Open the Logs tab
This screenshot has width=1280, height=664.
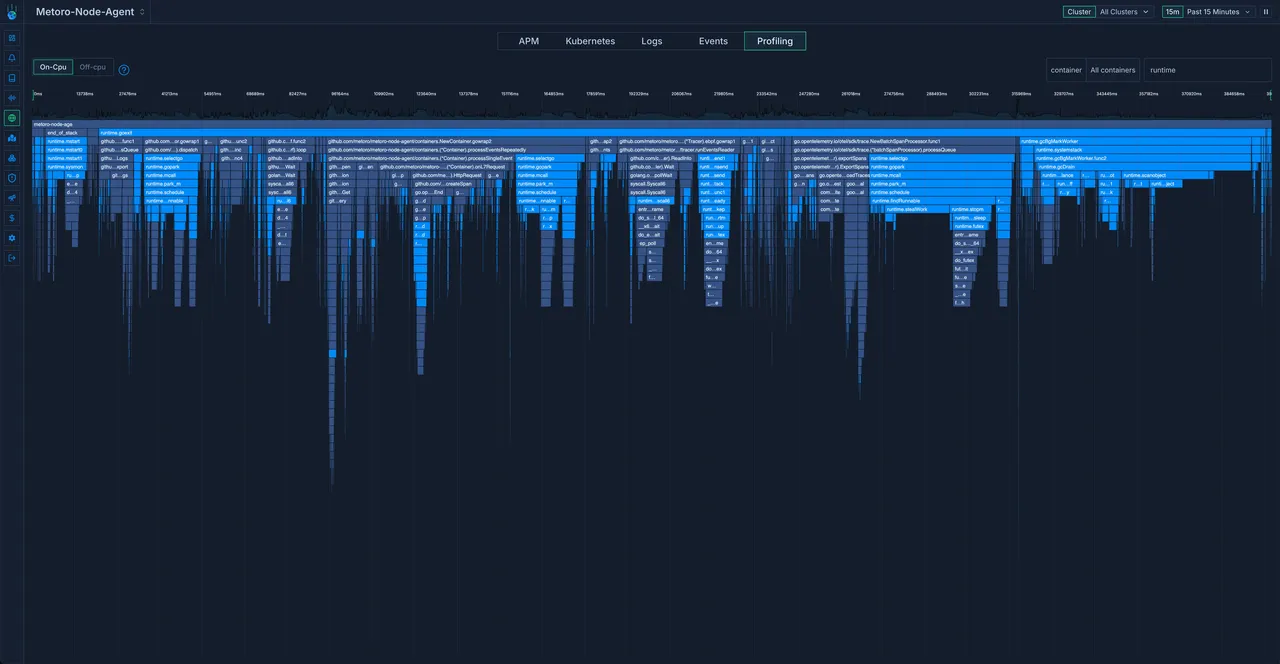(652, 41)
